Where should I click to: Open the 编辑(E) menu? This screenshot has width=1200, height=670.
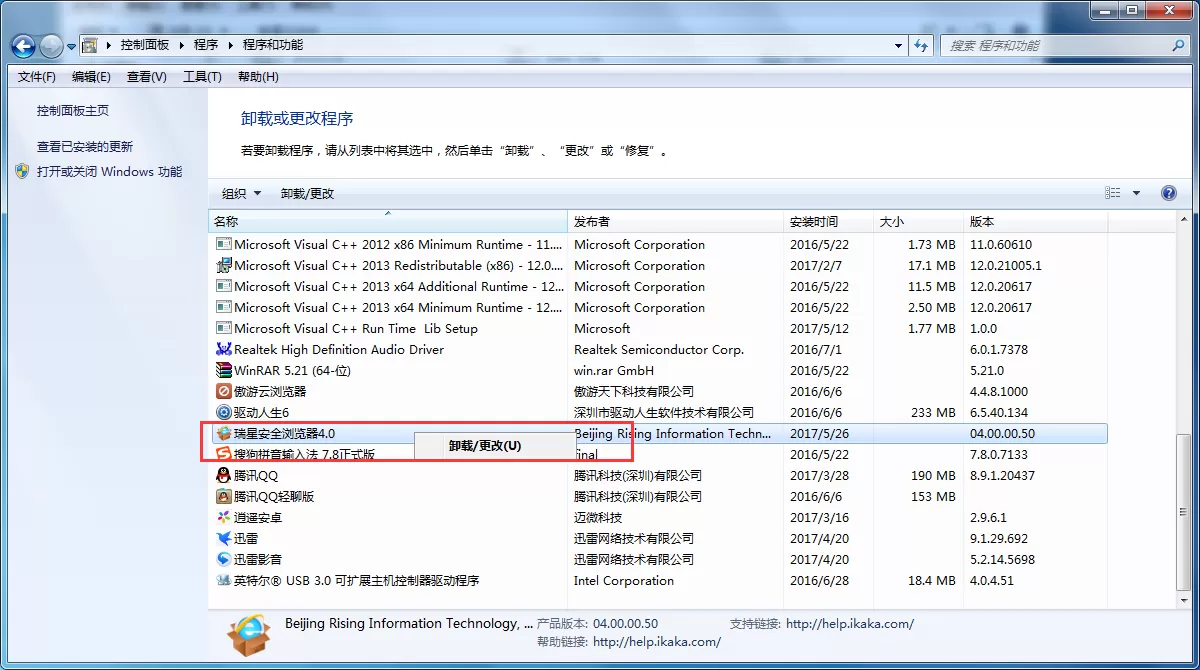(x=91, y=77)
